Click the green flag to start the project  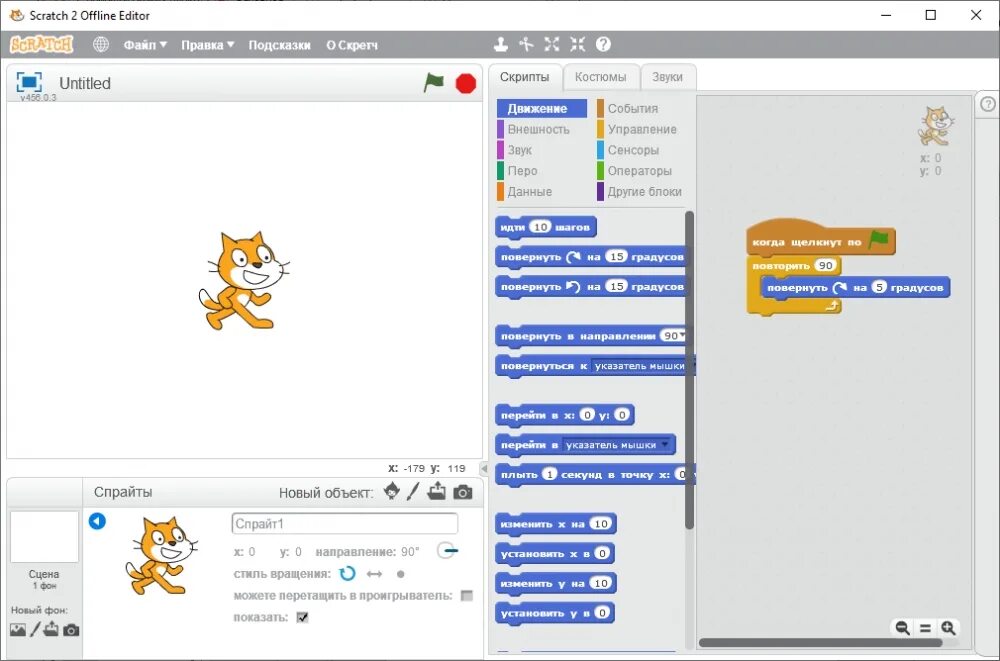click(x=434, y=82)
